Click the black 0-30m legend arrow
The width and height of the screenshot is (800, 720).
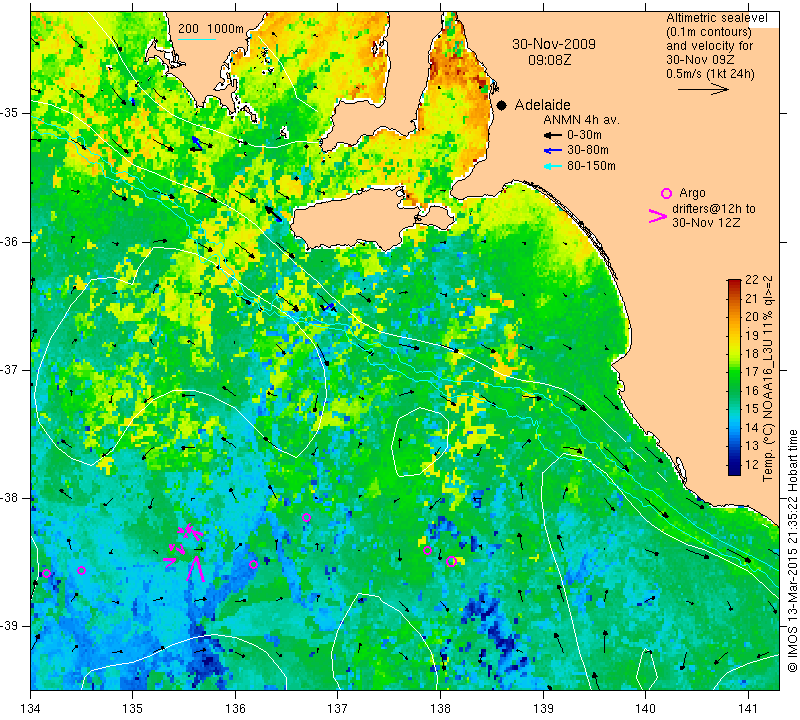click(553, 135)
